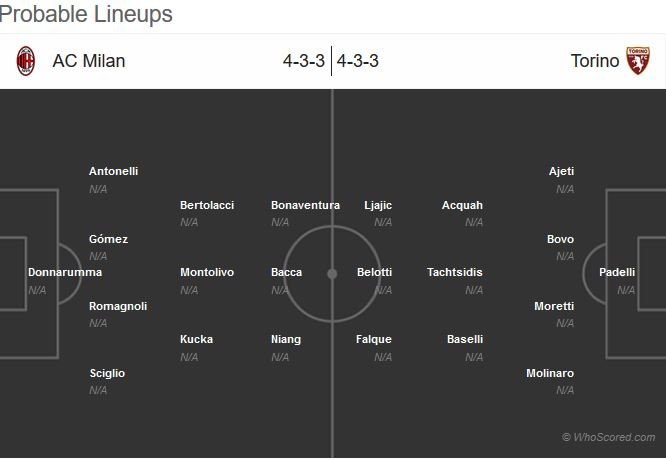The height and width of the screenshot is (460, 666).
Task: Select goalkeeper Padelli on the pitch
Action: pos(617,272)
